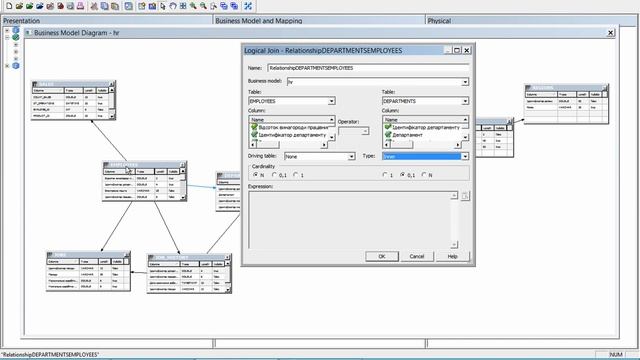Click the first blue stacked-windows toolbar icon
The height and width of the screenshot is (360, 640).
coord(224,6)
